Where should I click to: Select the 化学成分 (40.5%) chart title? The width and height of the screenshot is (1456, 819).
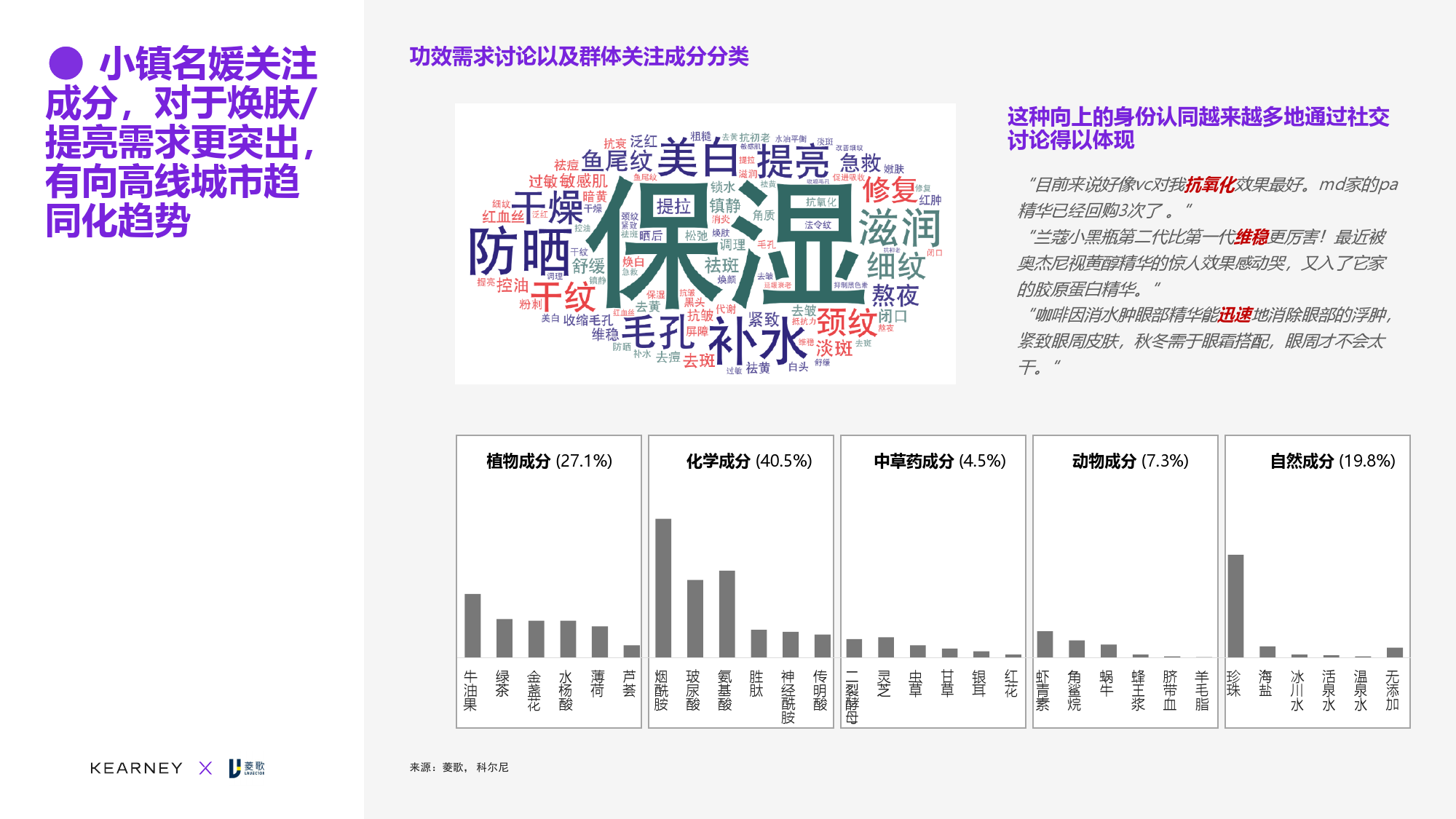click(748, 461)
